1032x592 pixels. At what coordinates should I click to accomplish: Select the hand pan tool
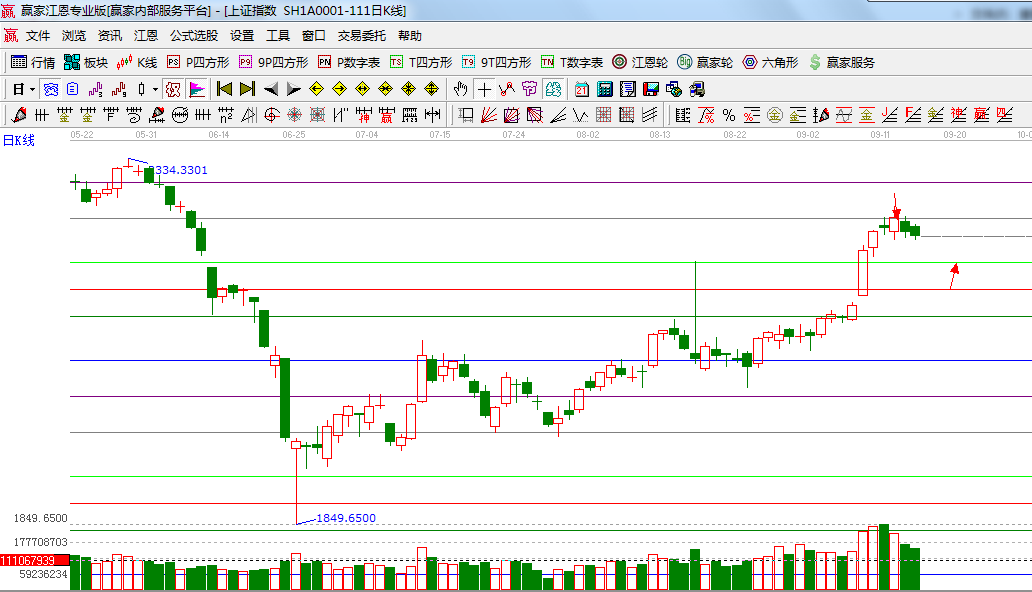point(461,89)
